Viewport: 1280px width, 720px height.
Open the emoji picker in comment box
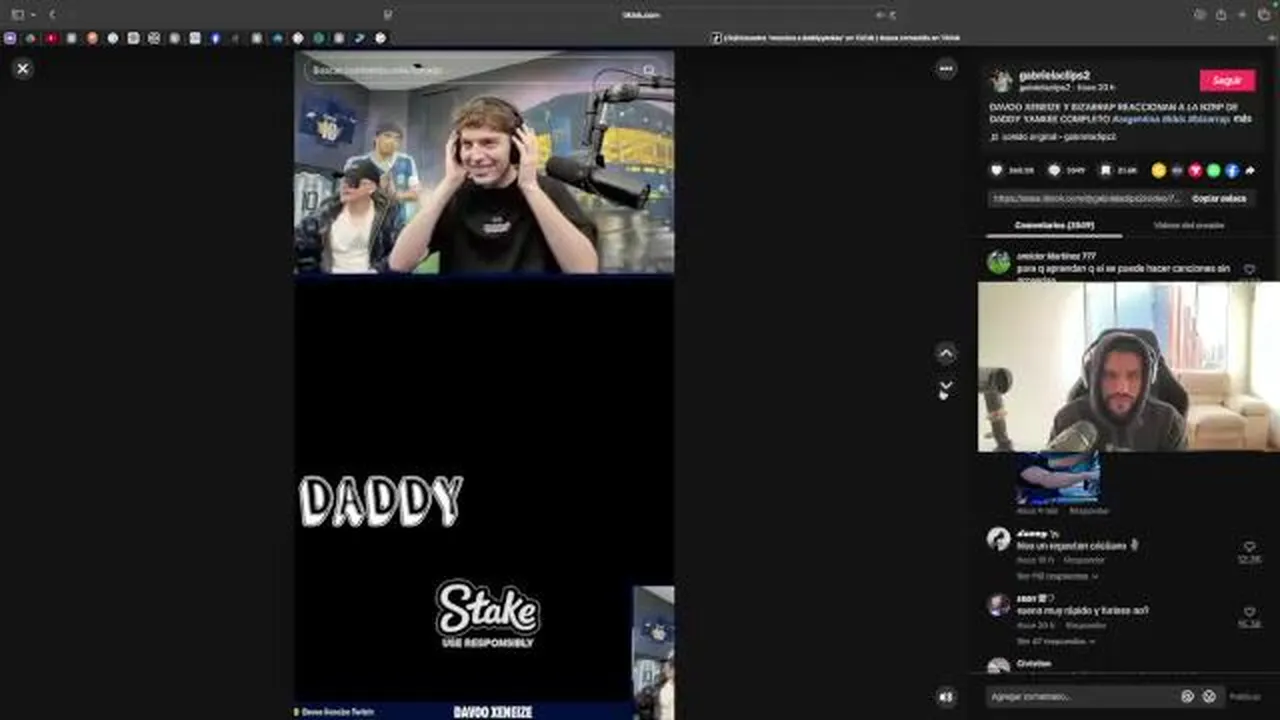tap(1208, 696)
